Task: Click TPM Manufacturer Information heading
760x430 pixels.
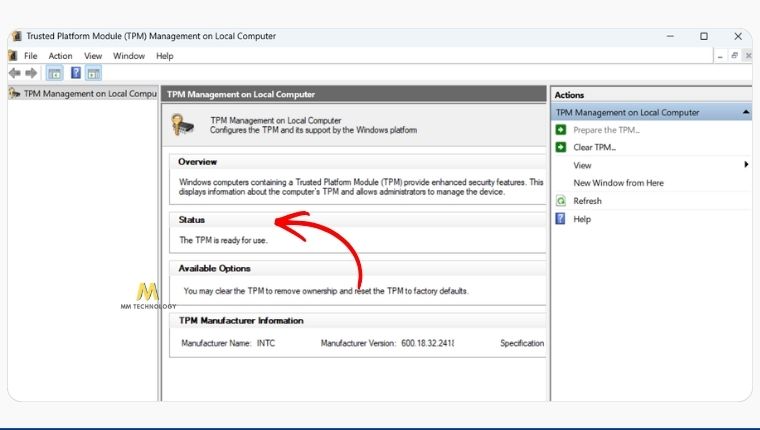Action: coord(241,320)
